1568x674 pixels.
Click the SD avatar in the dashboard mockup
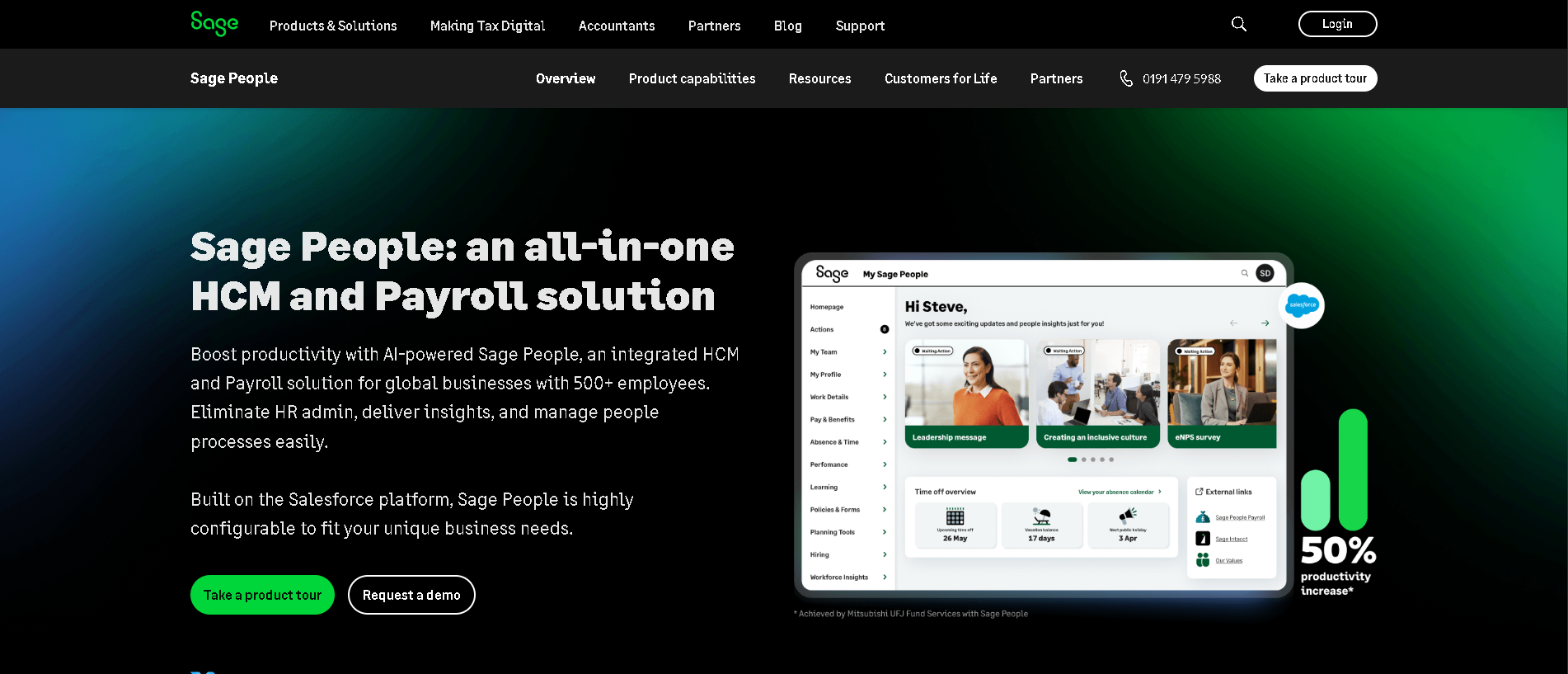click(1265, 273)
